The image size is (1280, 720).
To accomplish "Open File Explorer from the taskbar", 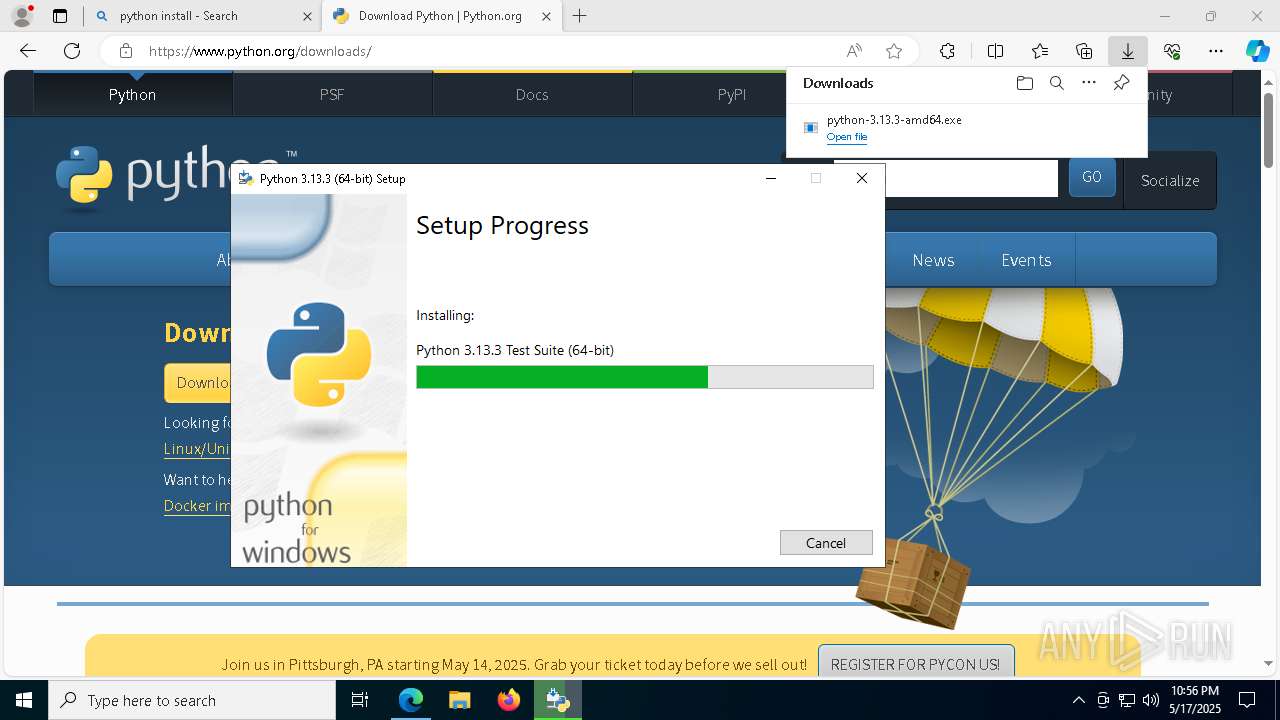I will tap(459, 700).
